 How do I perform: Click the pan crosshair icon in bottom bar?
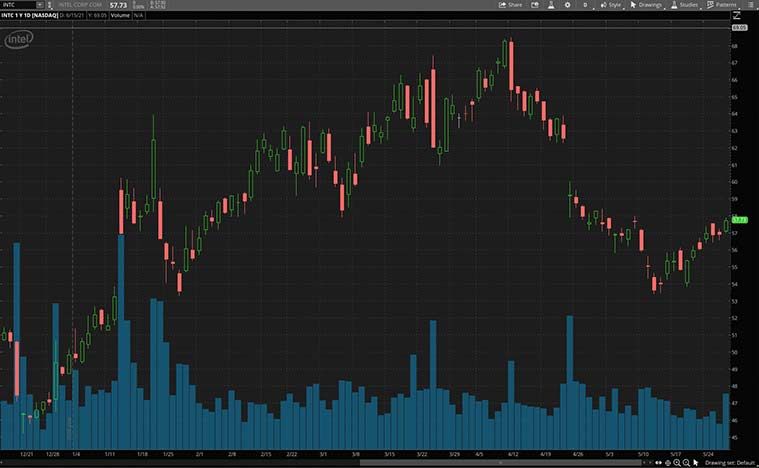pos(668,463)
